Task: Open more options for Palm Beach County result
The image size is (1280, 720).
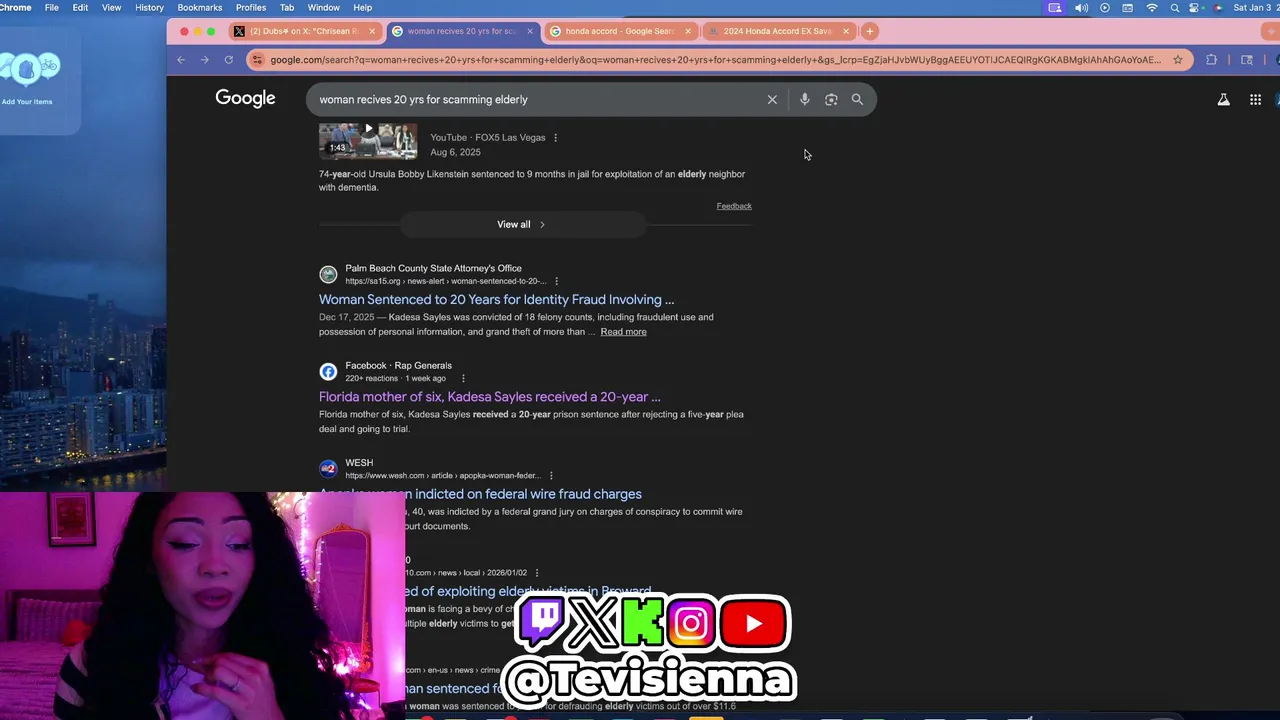Action: pos(557,281)
